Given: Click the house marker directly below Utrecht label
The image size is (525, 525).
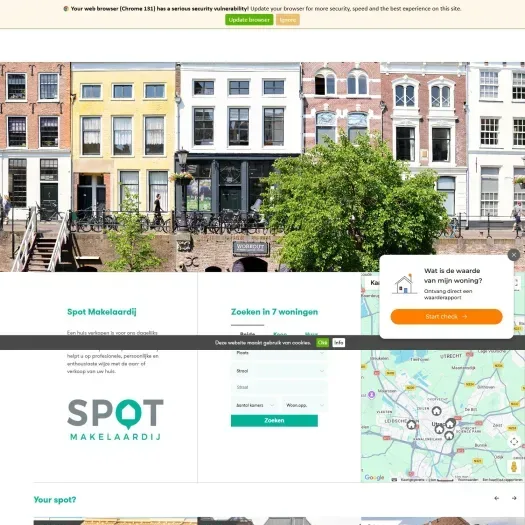Looking at the screenshot, I should [439, 429].
